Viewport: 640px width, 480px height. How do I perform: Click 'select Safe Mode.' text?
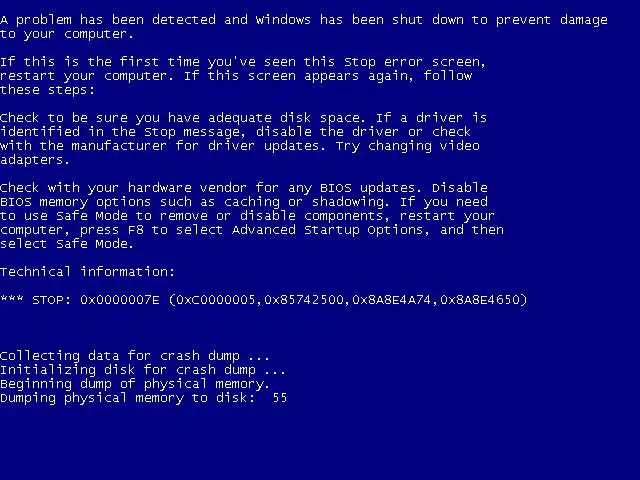point(67,244)
